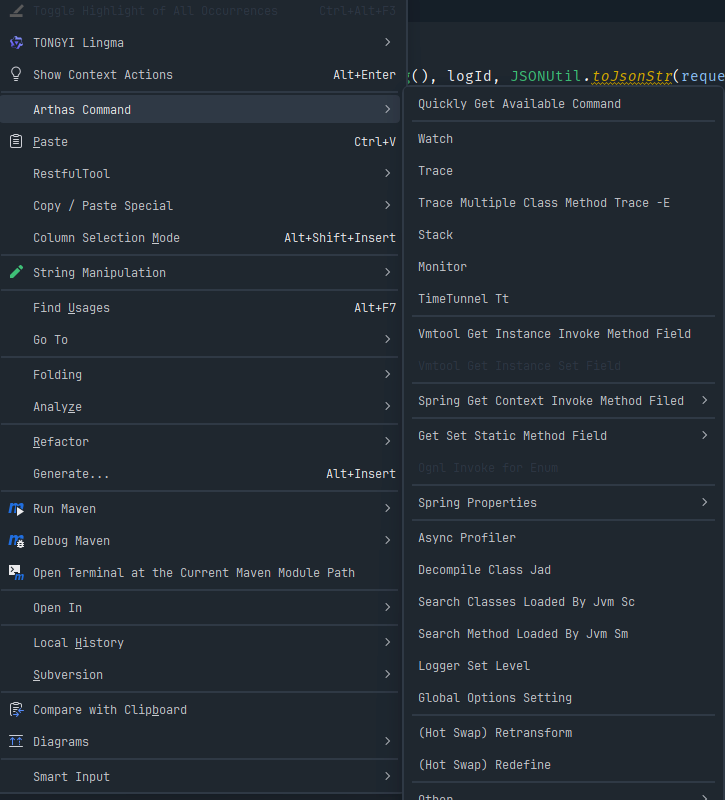Click the lightbulb Show Context Actions icon
Screen dimensions: 725x800
[16, 75]
